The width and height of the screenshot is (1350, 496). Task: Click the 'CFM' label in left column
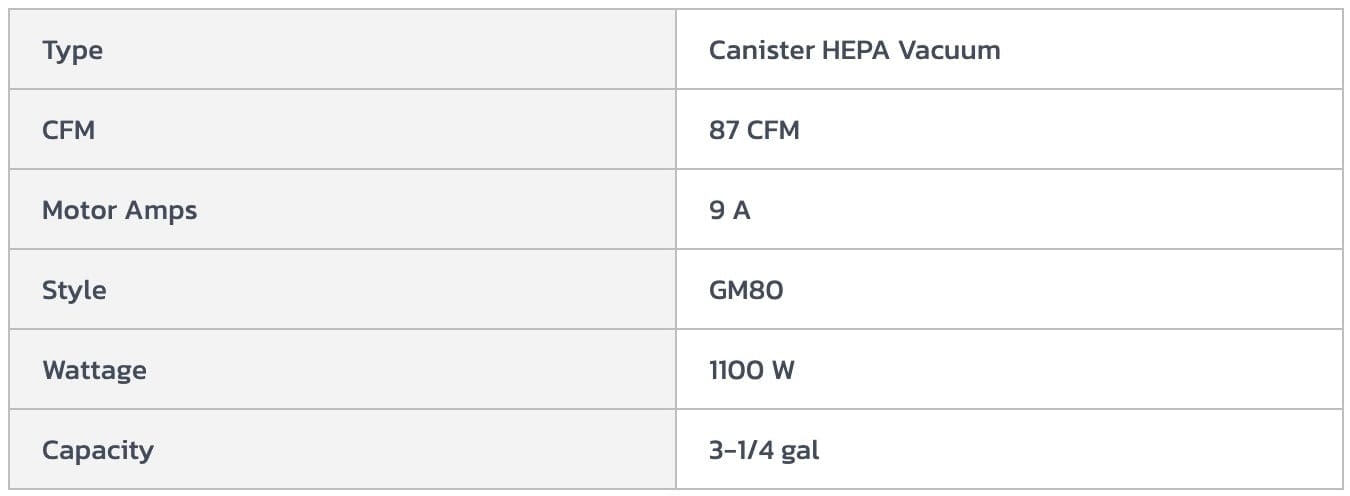(68, 130)
